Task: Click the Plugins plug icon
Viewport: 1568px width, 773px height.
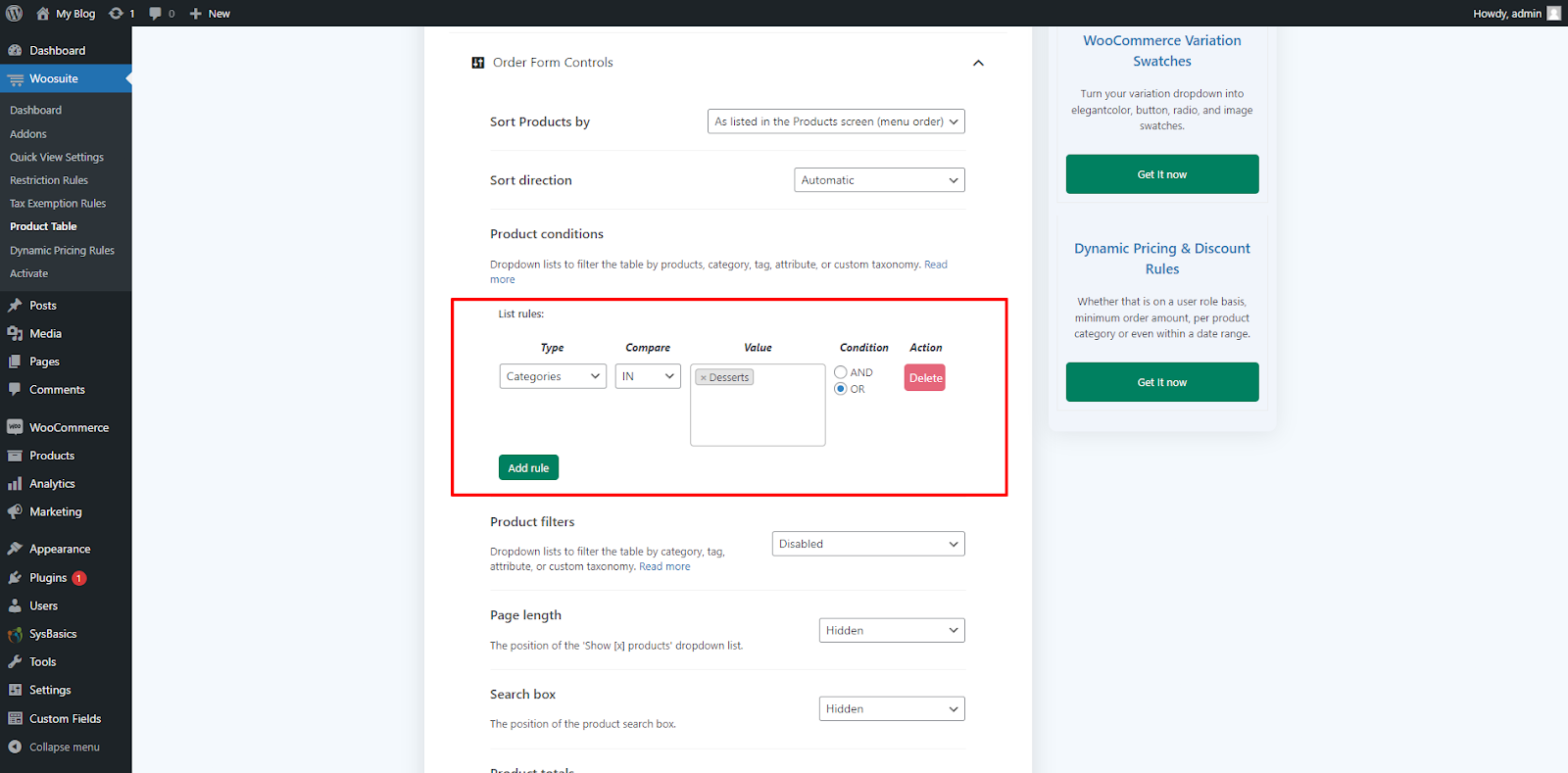Action: [15, 578]
